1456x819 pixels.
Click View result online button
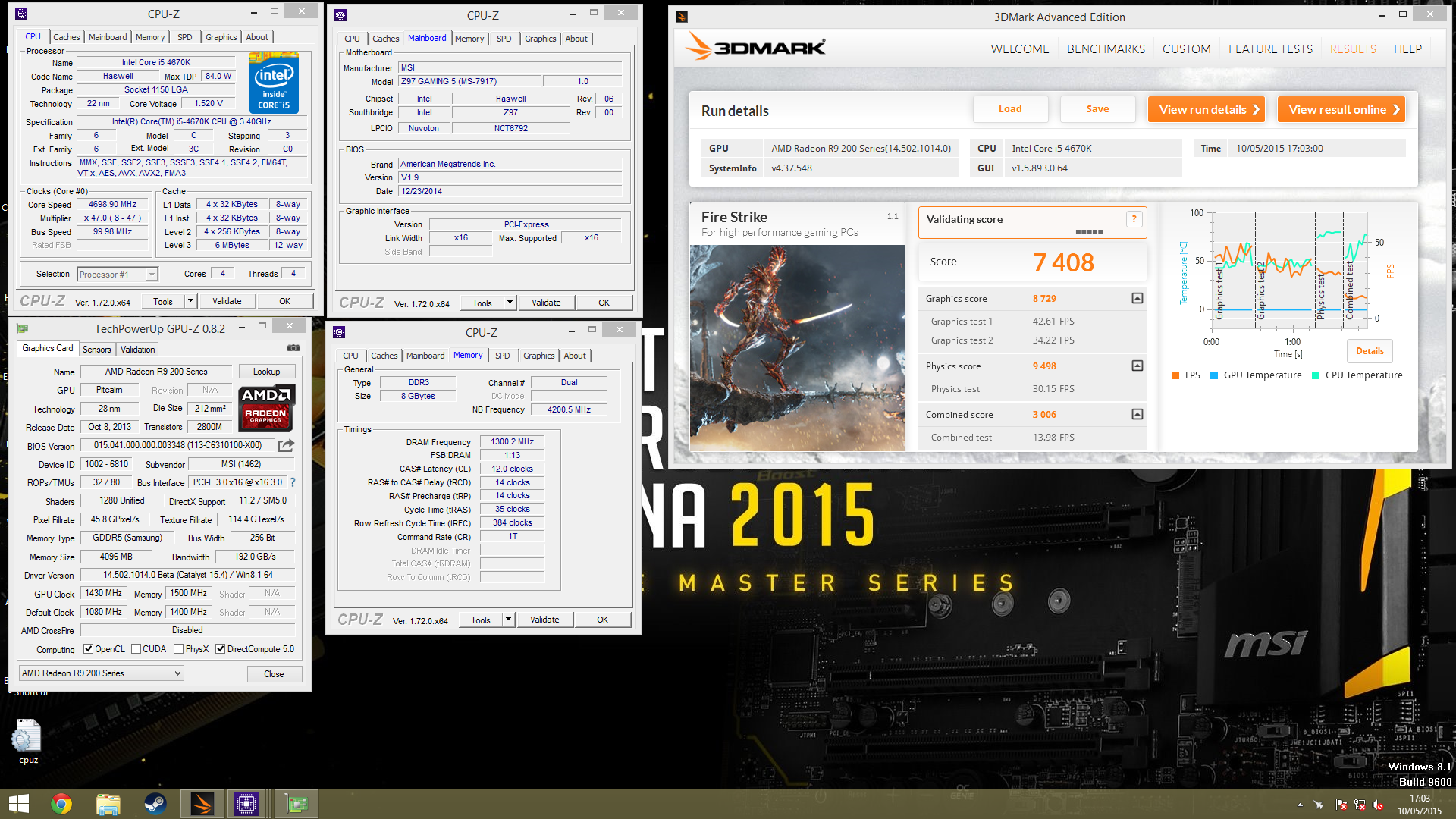1341,109
